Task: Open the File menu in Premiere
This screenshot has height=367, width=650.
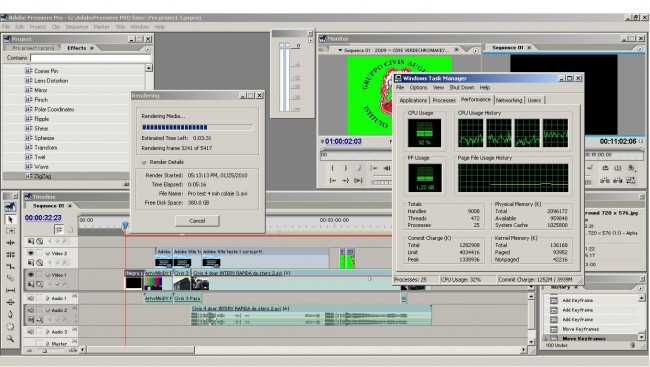Action: pos(6,27)
